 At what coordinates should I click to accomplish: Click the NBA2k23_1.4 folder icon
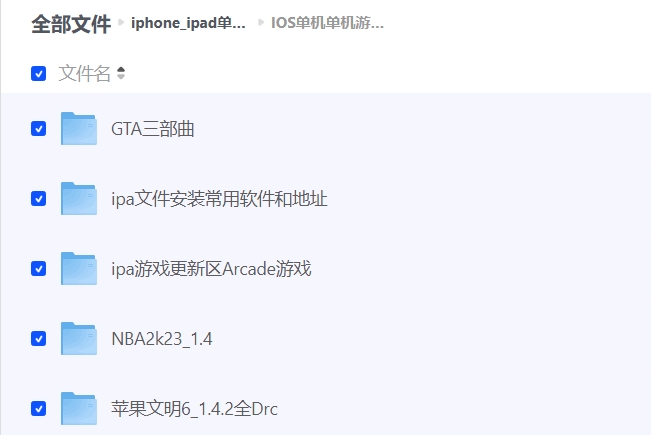pyautogui.click(x=79, y=339)
